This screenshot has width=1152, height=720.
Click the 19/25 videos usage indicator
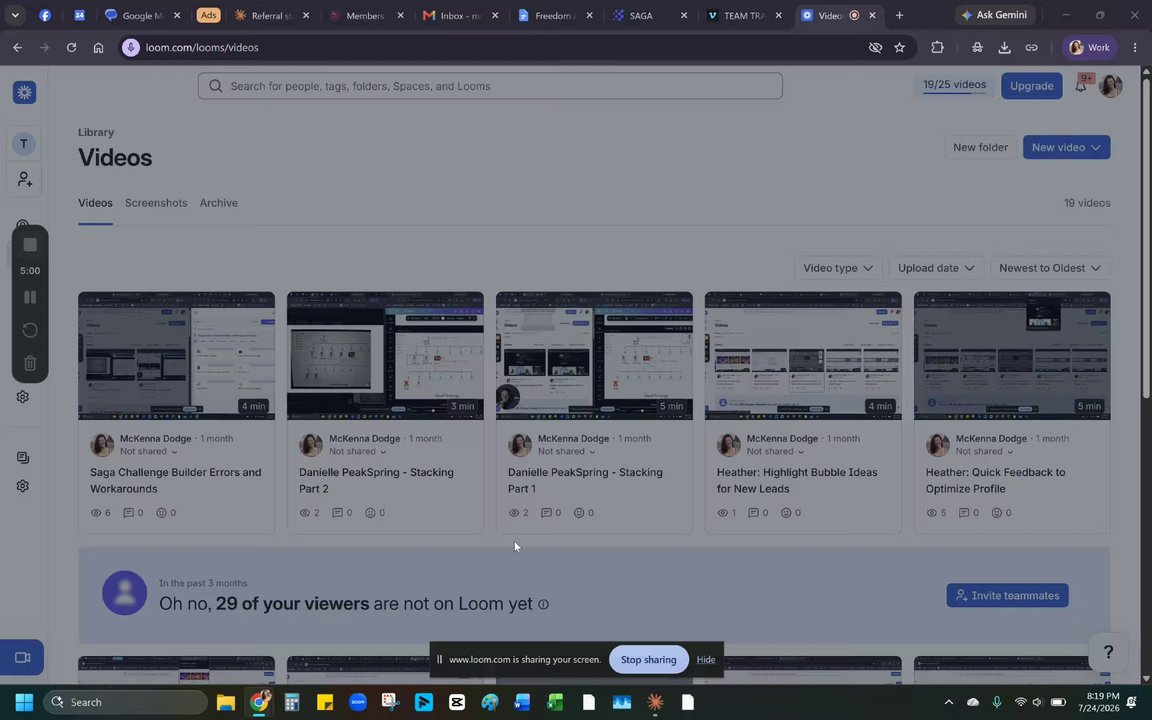point(954,85)
